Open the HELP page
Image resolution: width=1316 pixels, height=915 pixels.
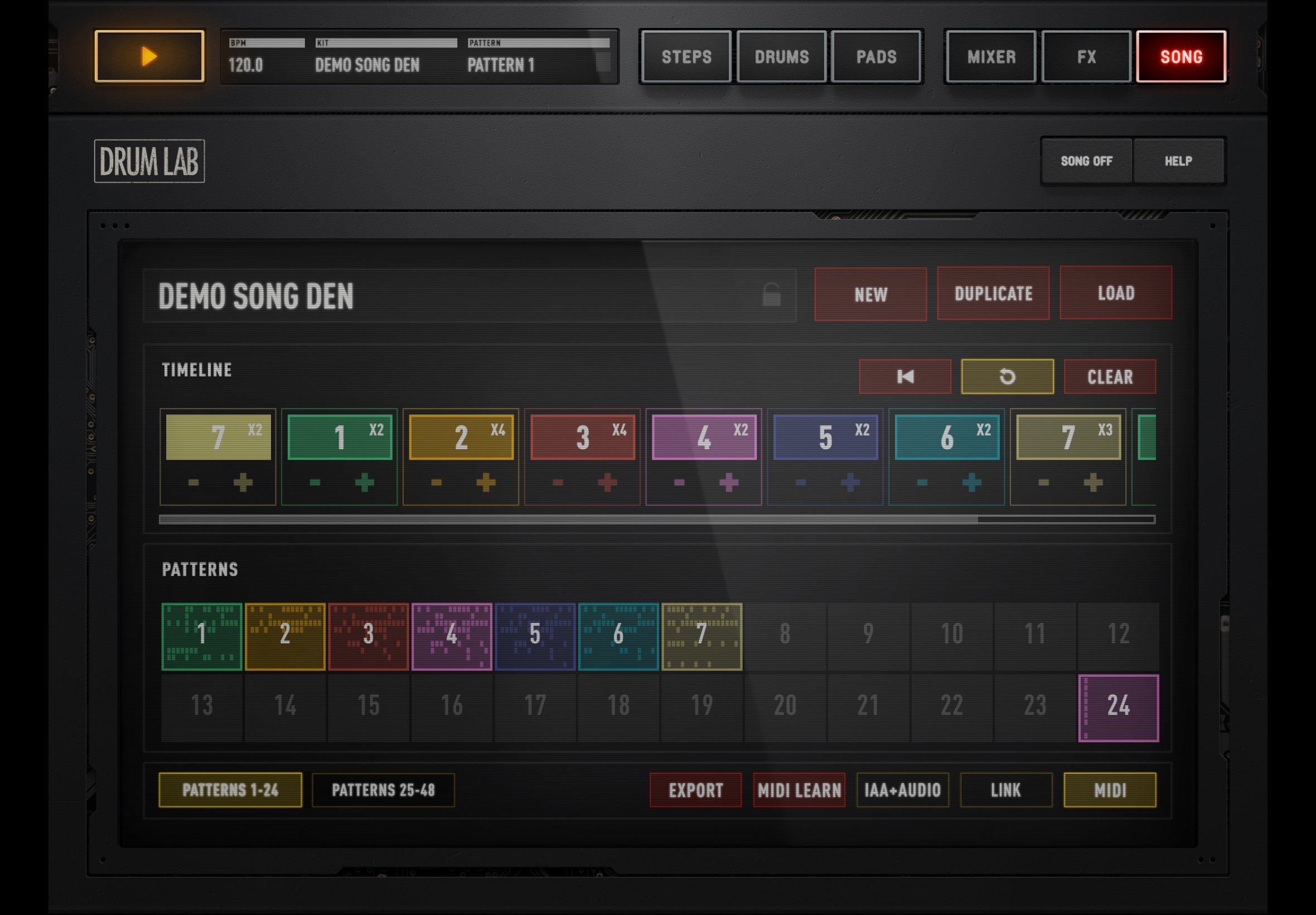pyautogui.click(x=1178, y=161)
